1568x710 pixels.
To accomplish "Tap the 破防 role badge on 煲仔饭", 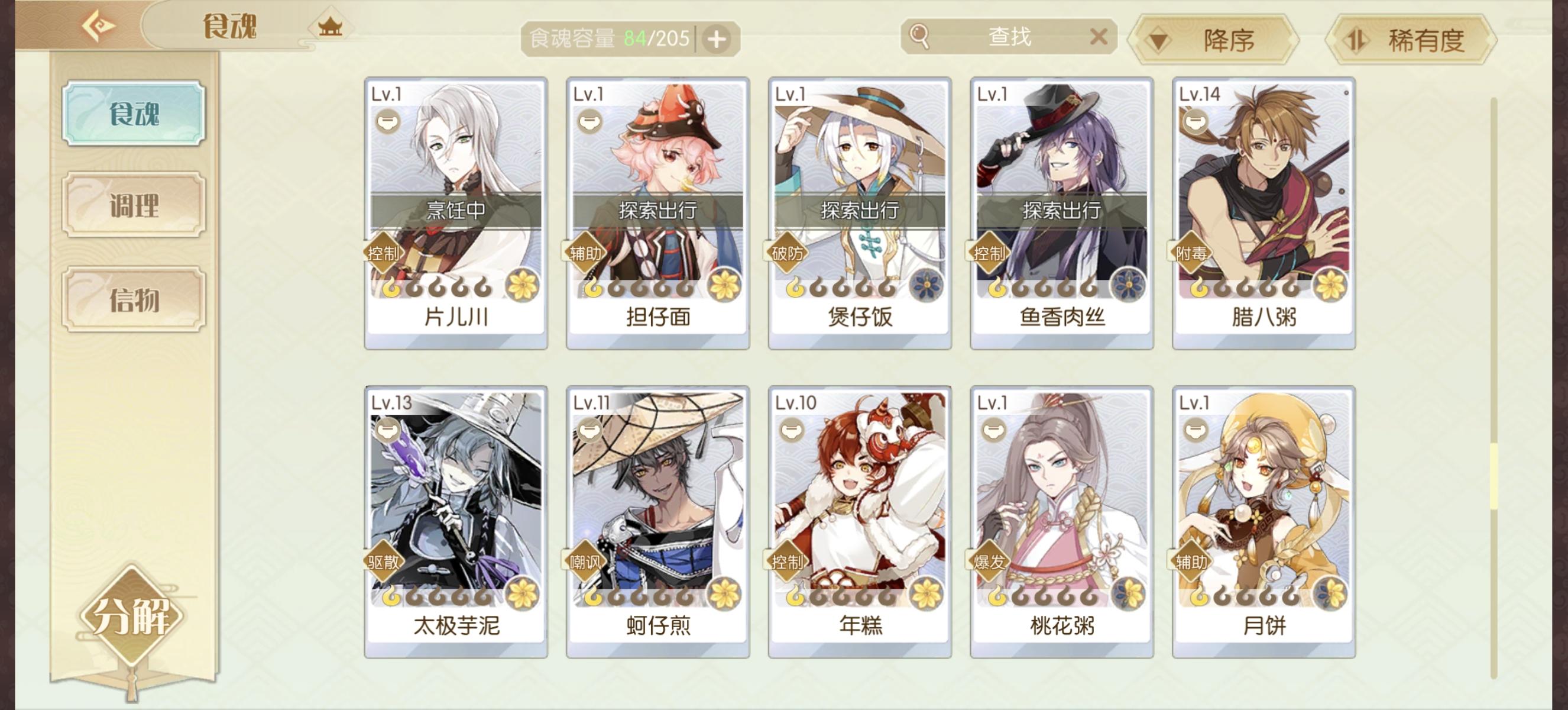I will 786,253.
